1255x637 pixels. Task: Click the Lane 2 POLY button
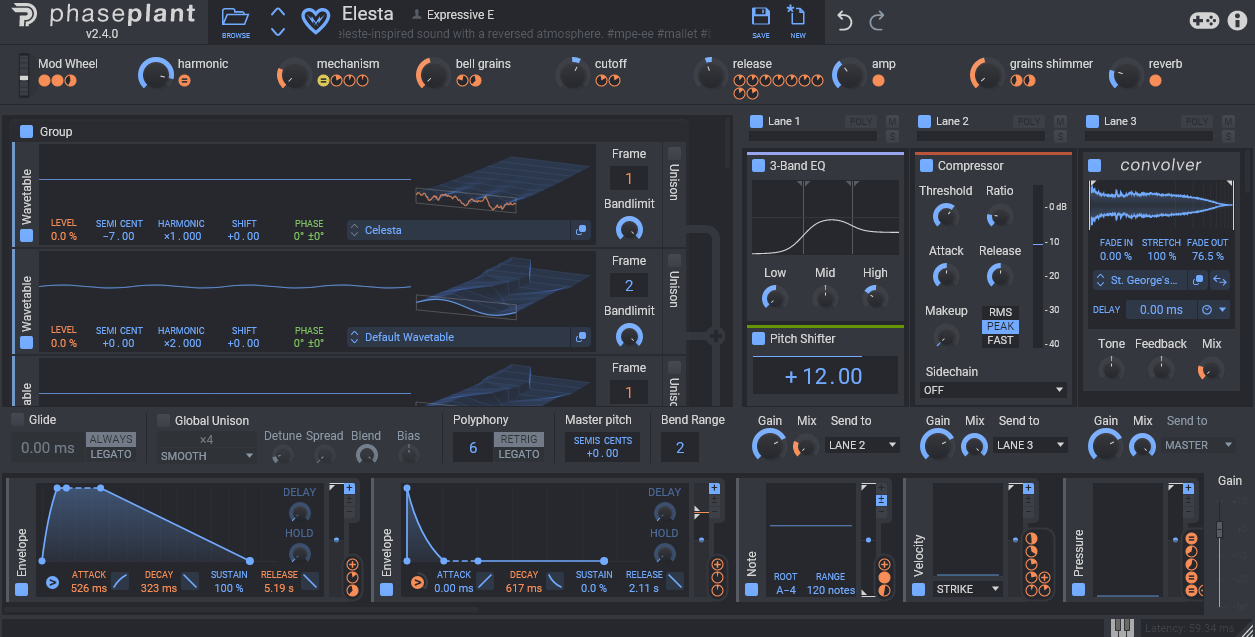pos(1028,122)
